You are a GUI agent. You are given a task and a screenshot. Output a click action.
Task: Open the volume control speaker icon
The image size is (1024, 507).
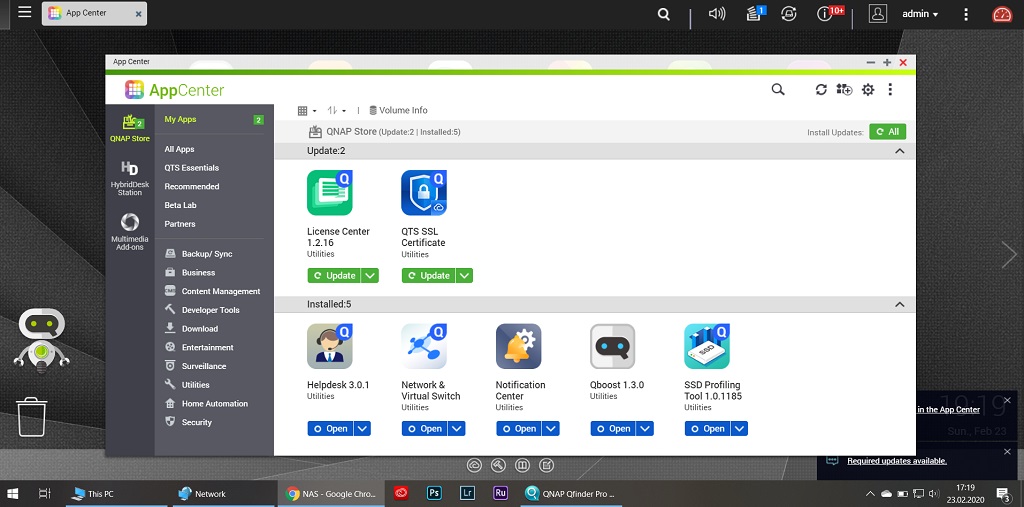point(716,14)
